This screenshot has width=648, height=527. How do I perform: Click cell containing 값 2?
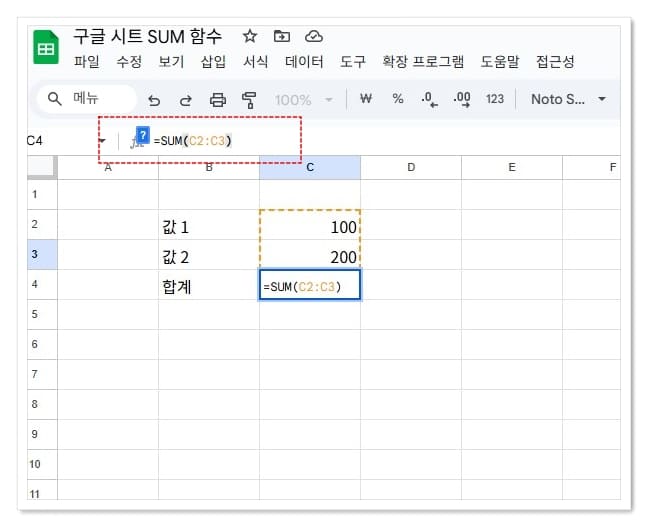209,255
